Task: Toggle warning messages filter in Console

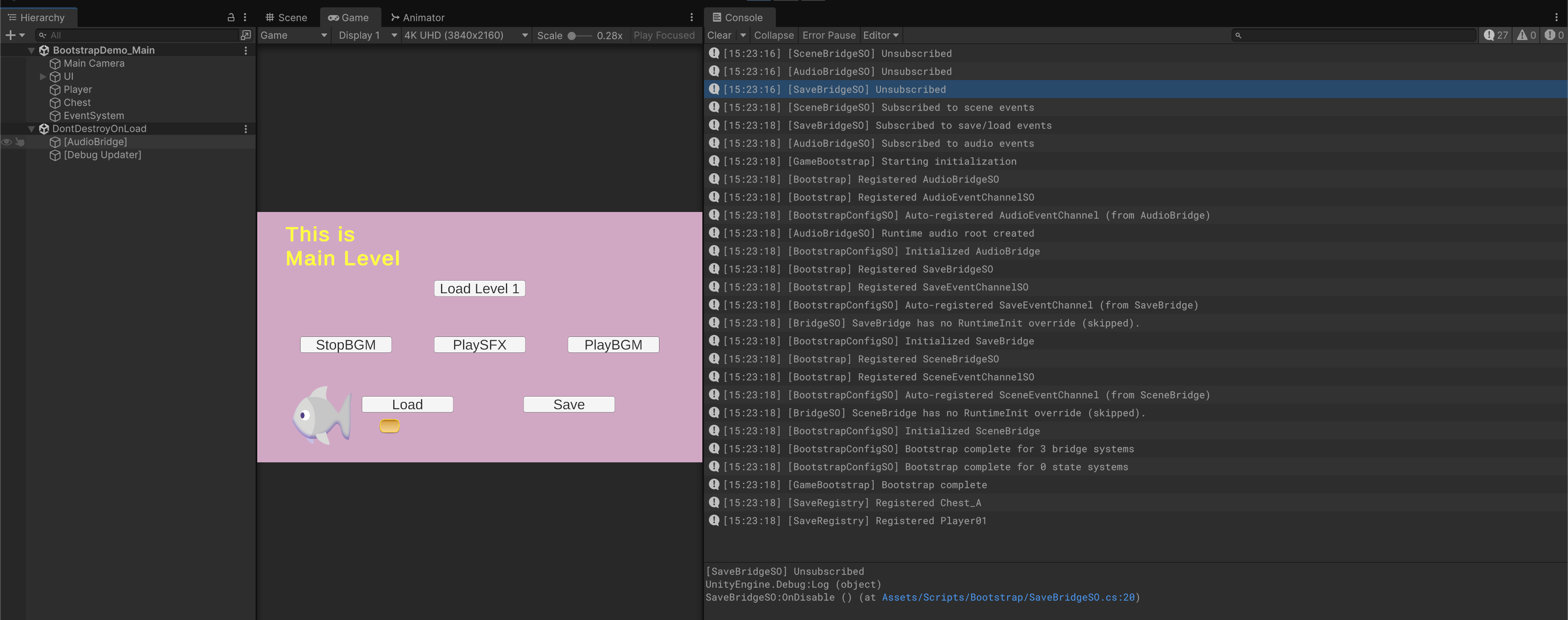Action: click(x=1526, y=35)
